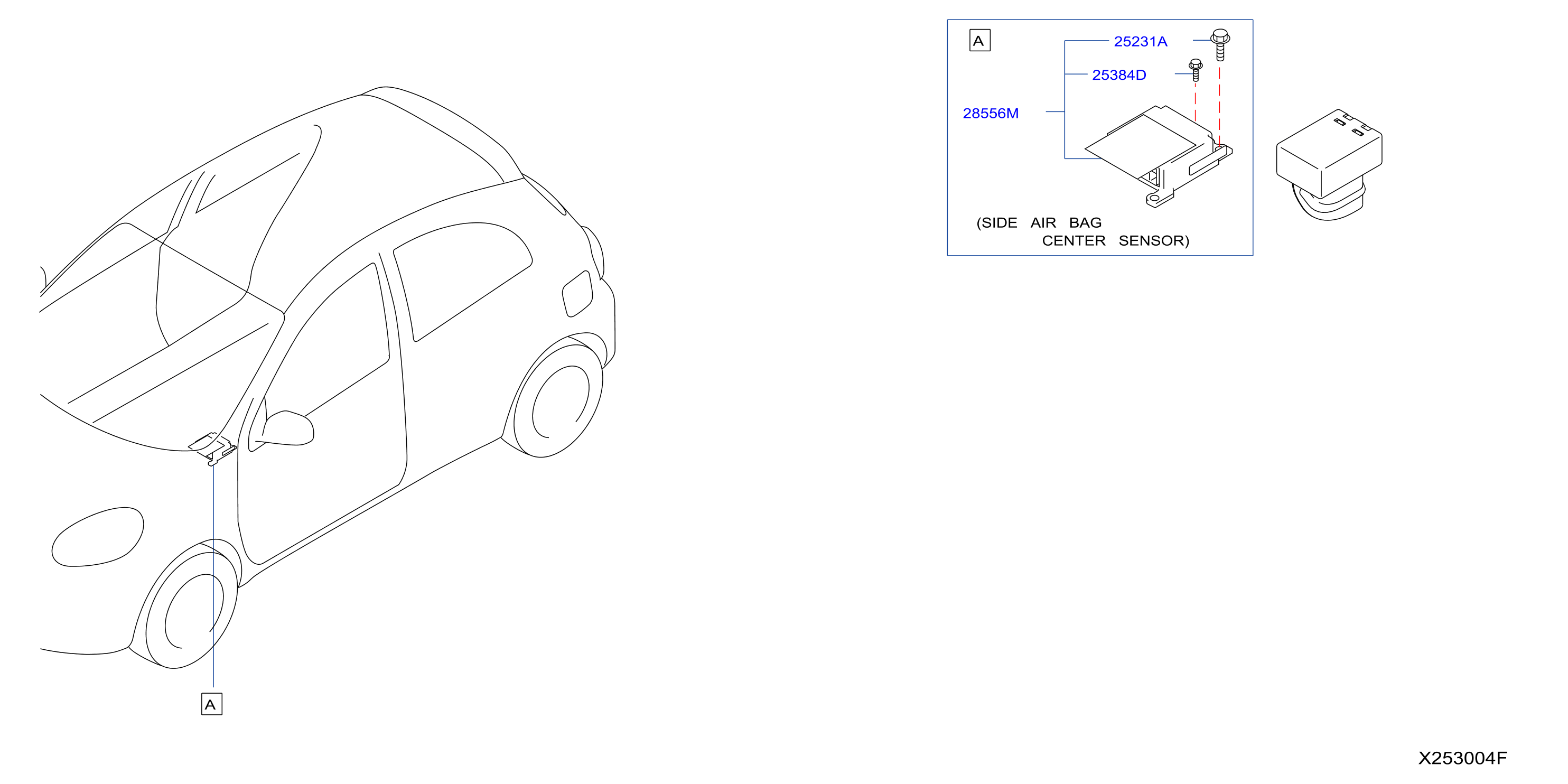This screenshot has width=1568, height=784.
Task: Select the front wheel of the car
Action: pyautogui.click(x=191, y=606)
